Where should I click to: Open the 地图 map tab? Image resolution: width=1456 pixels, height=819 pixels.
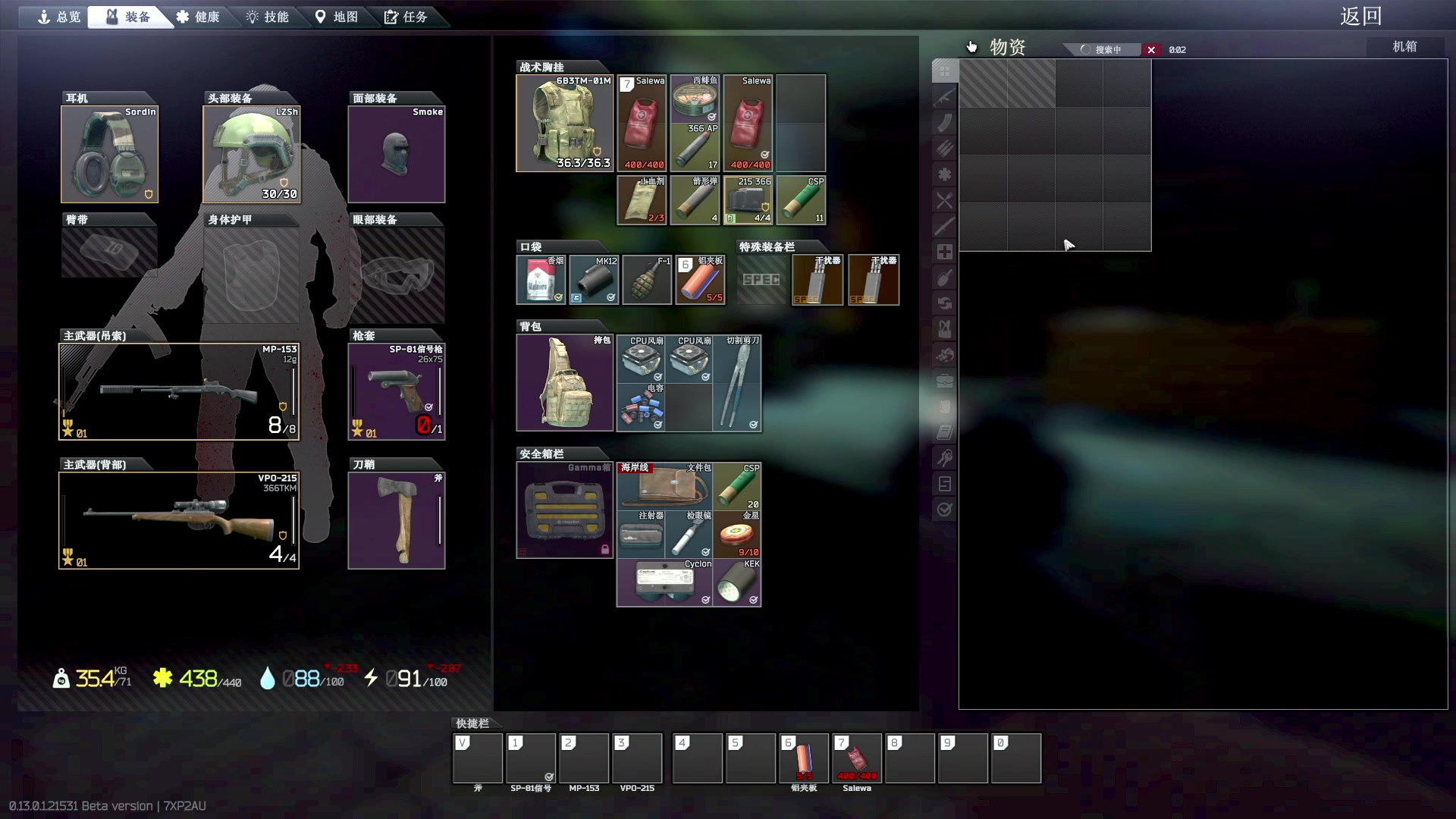(x=337, y=17)
